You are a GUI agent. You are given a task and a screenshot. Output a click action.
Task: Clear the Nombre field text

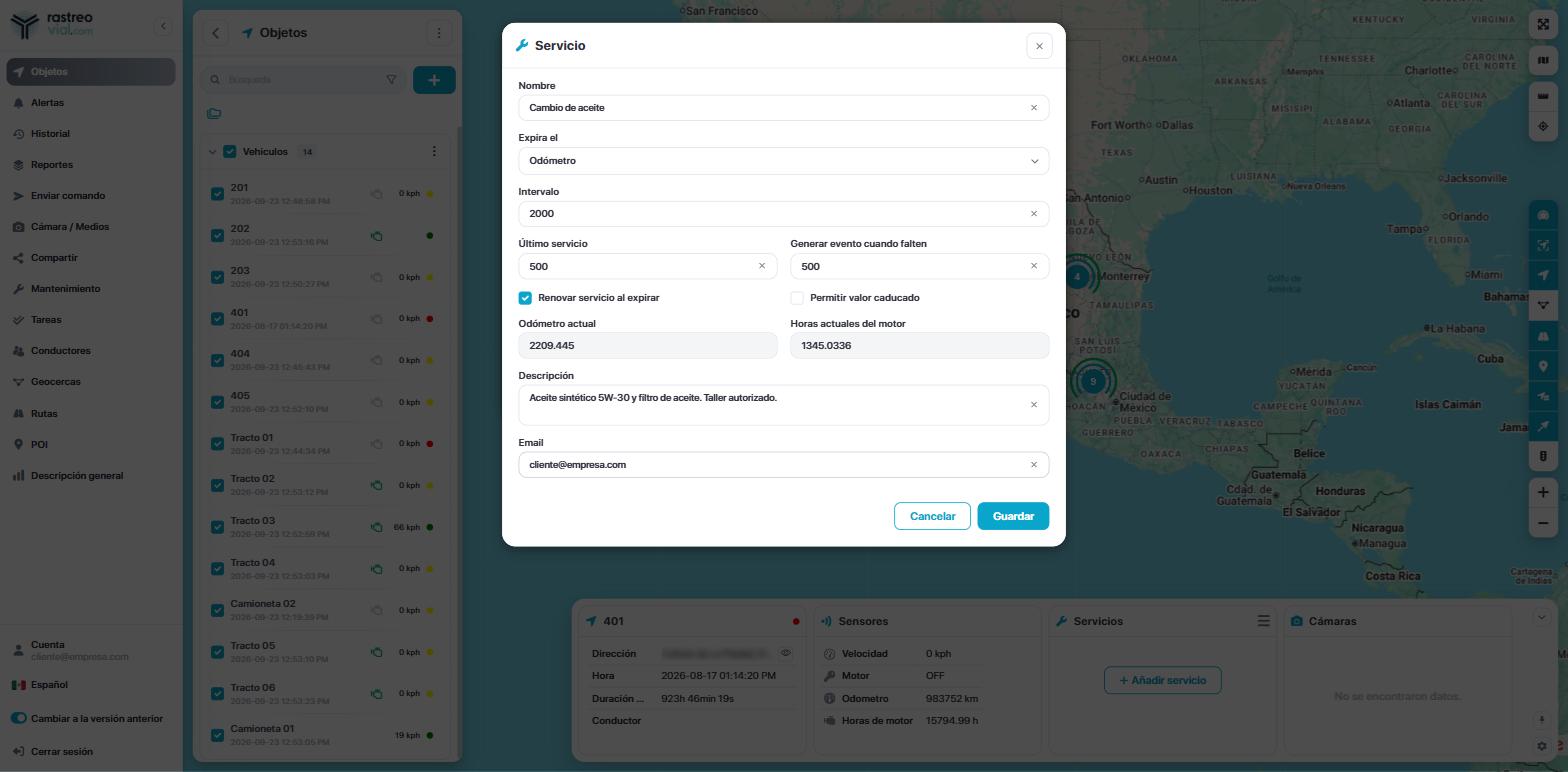1034,108
